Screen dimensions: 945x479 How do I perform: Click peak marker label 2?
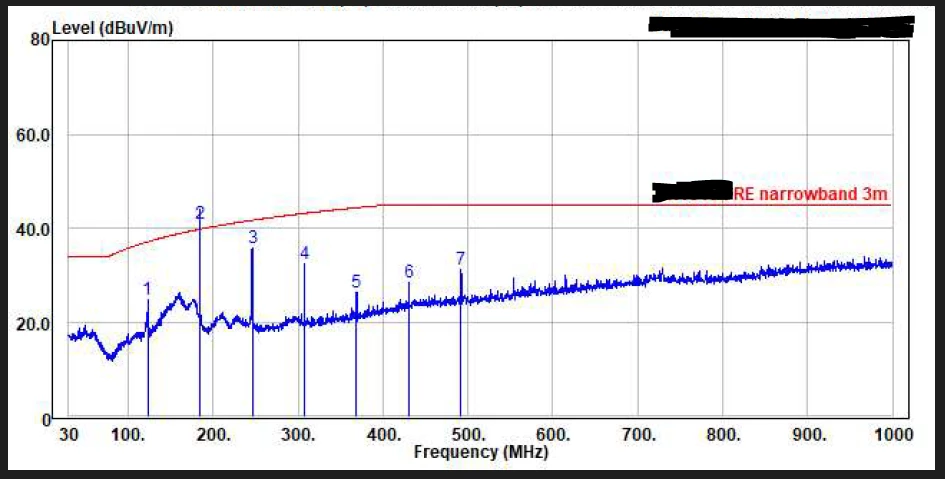(200, 213)
